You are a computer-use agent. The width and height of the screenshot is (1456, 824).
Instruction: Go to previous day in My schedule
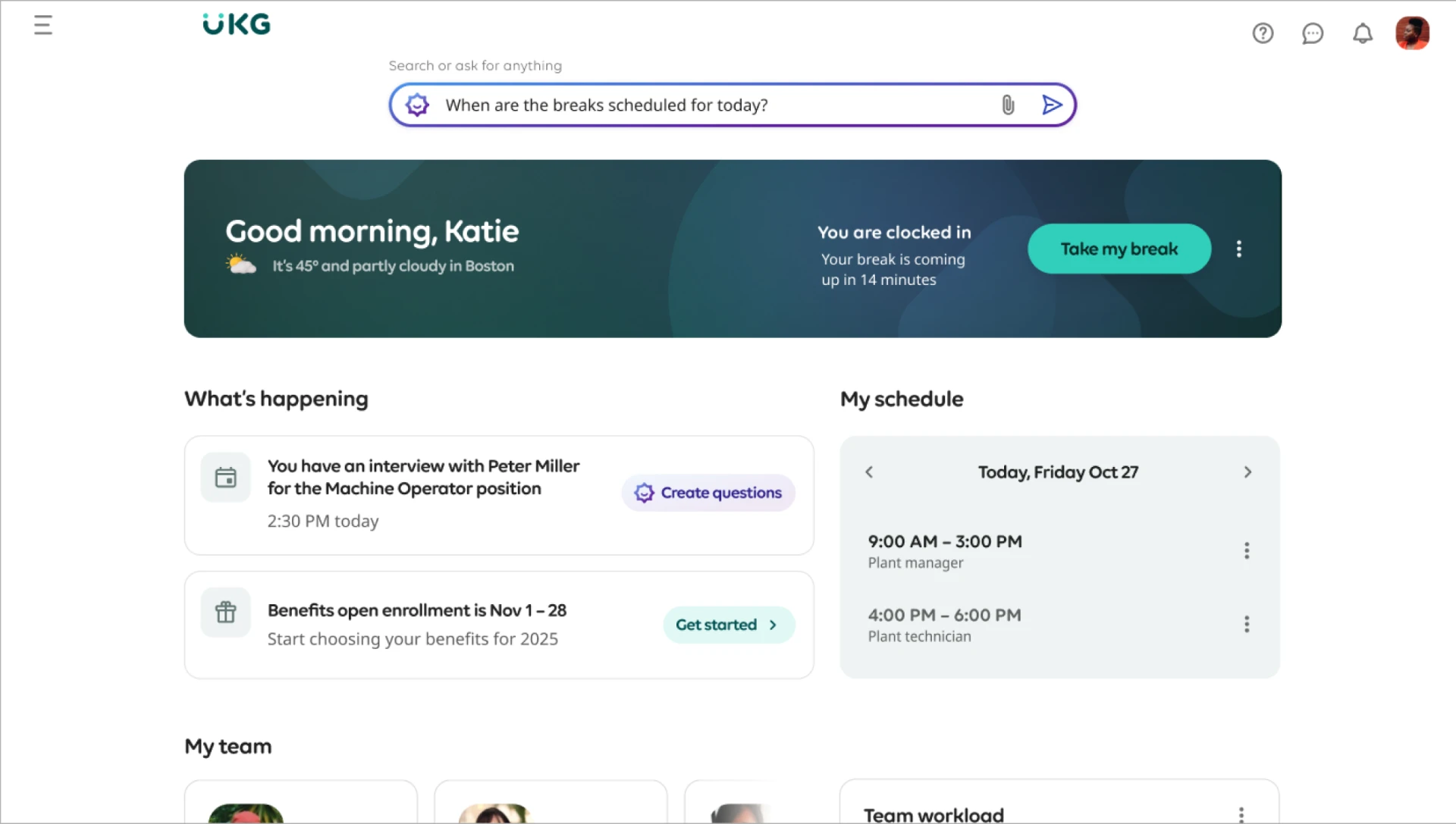(x=869, y=472)
